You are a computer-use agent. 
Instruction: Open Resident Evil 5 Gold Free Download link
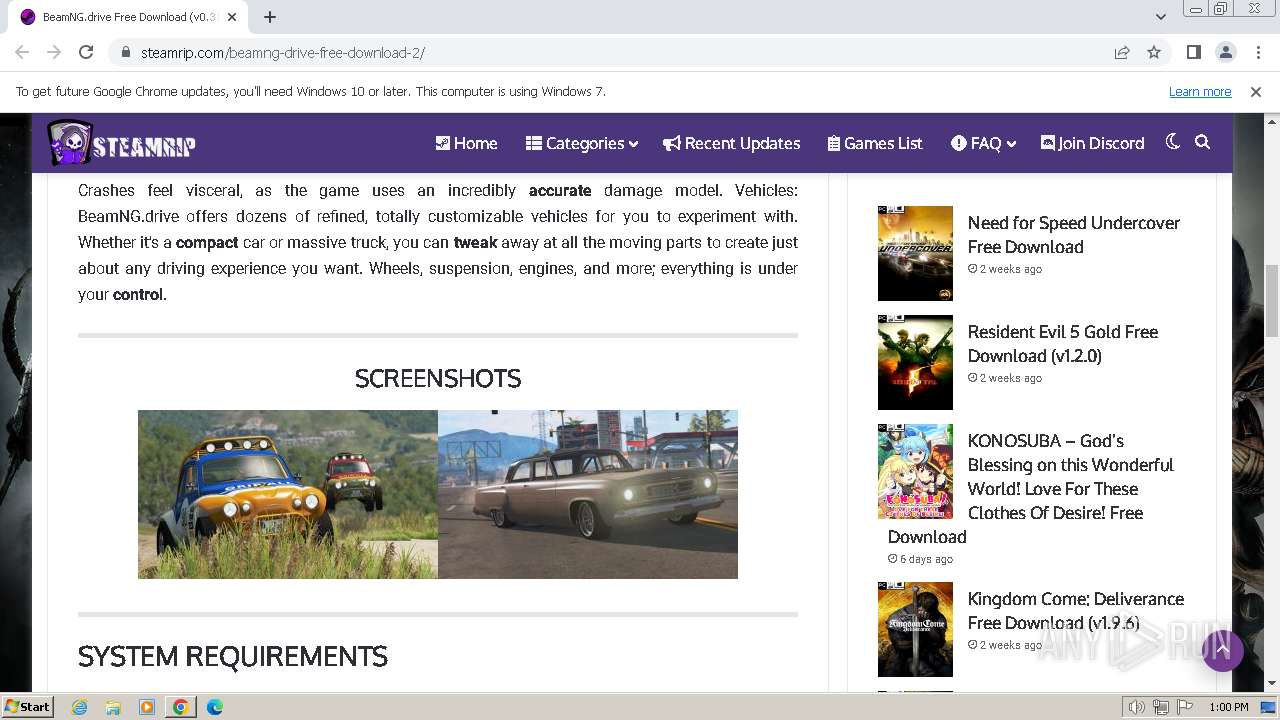tap(1062, 344)
